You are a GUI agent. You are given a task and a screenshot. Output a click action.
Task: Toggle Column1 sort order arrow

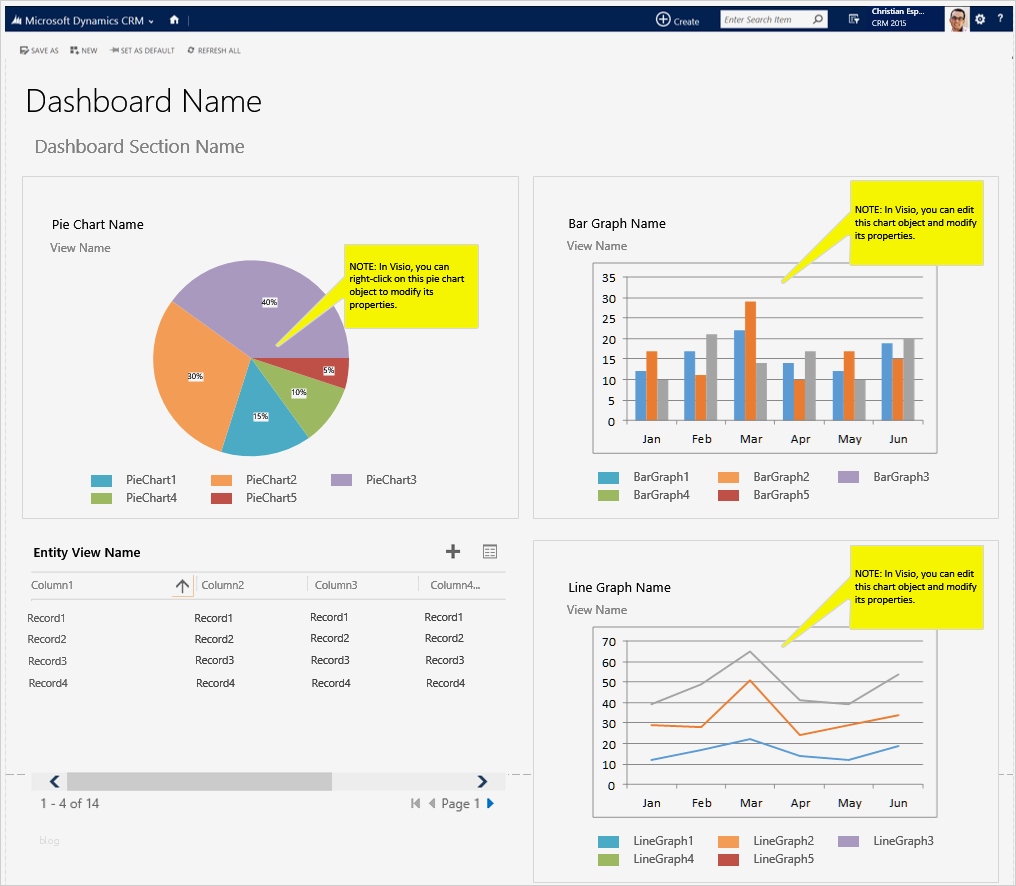pyautogui.click(x=182, y=586)
